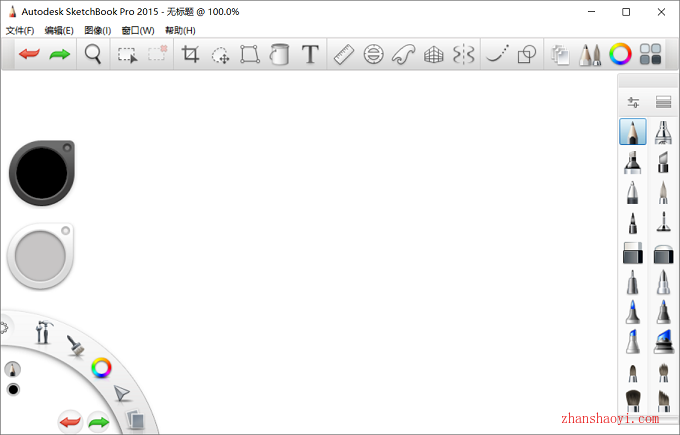The width and height of the screenshot is (680, 435).
Task: Toggle the Color Editor ring in top toolbar
Action: [620, 54]
